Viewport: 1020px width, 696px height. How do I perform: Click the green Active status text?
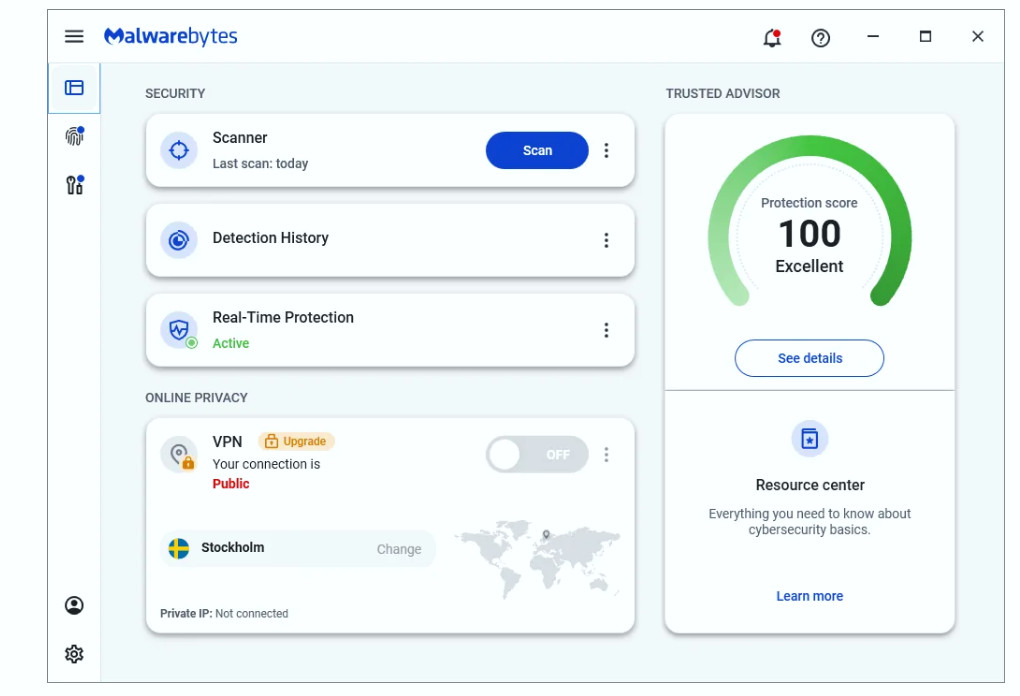pos(231,343)
